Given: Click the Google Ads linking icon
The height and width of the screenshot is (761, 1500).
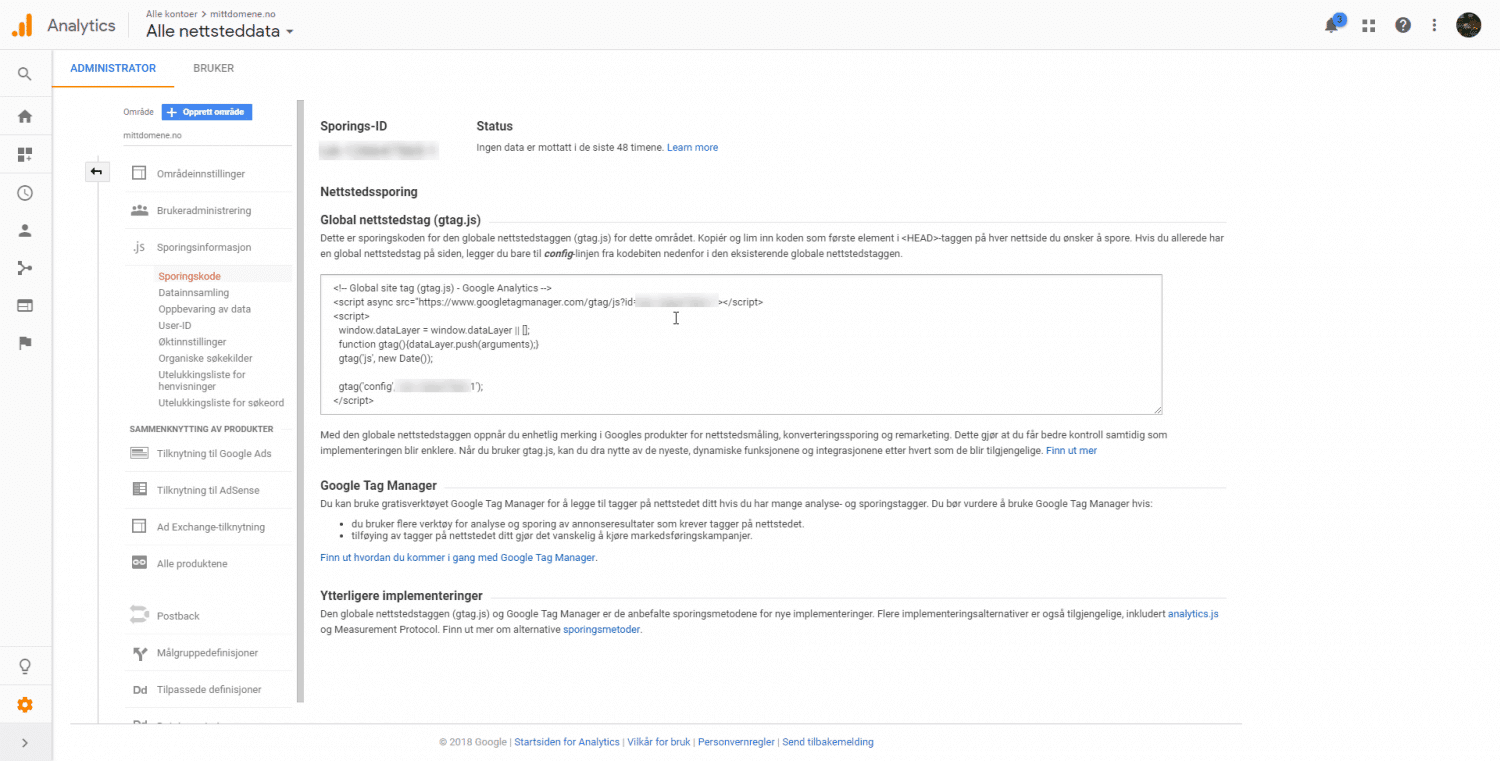Looking at the screenshot, I should coord(139,454).
